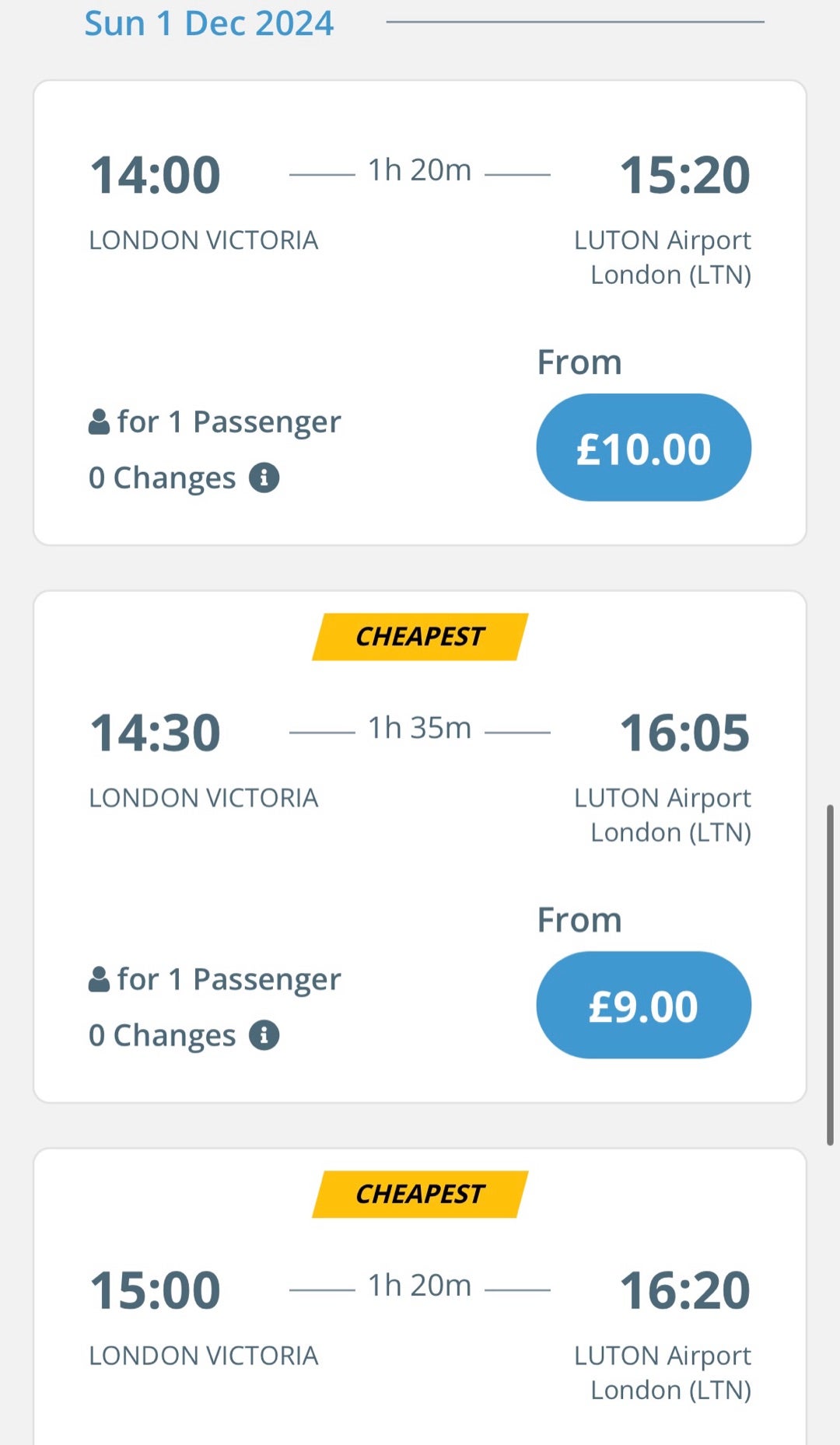Click "0 Changes" text on 14:30 journey

pyautogui.click(x=163, y=1035)
